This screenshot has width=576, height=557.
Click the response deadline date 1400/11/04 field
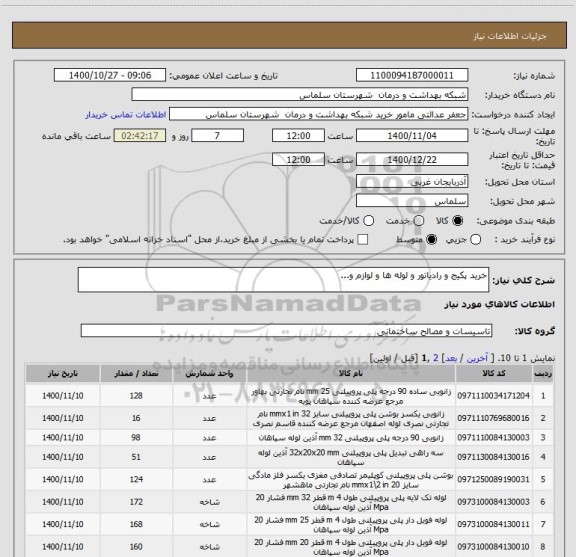(412, 136)
